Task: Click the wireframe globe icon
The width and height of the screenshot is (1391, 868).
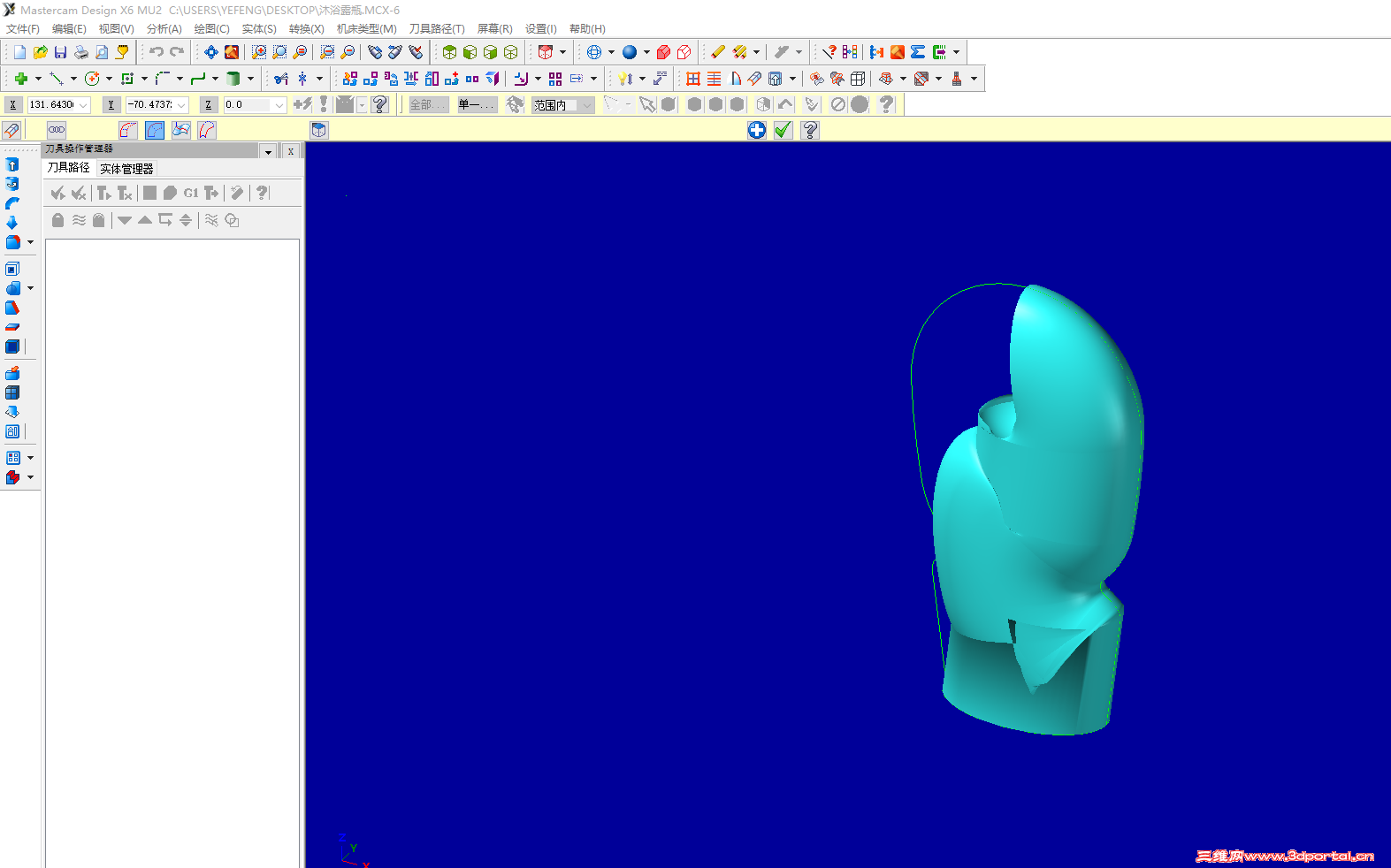Action: tap(594, 52)
